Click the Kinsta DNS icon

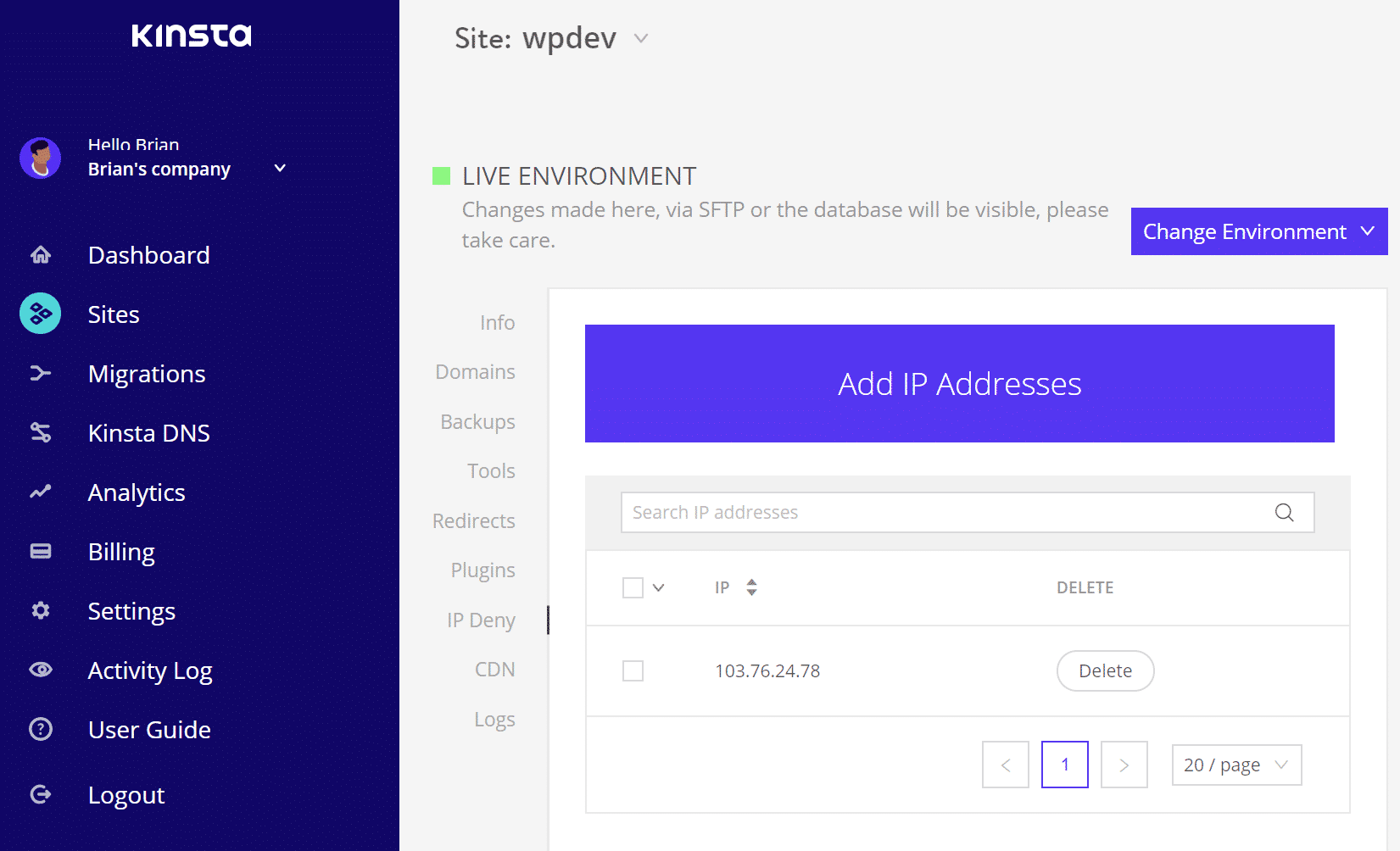pos(40,432)
